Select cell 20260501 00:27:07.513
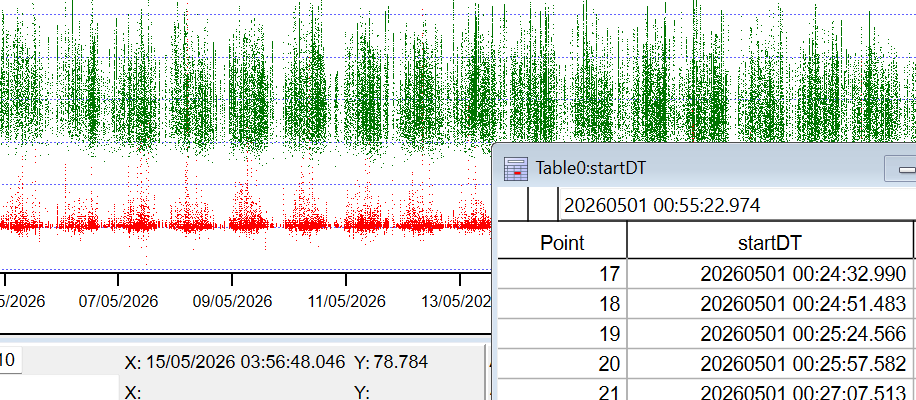 pos(769,390)
